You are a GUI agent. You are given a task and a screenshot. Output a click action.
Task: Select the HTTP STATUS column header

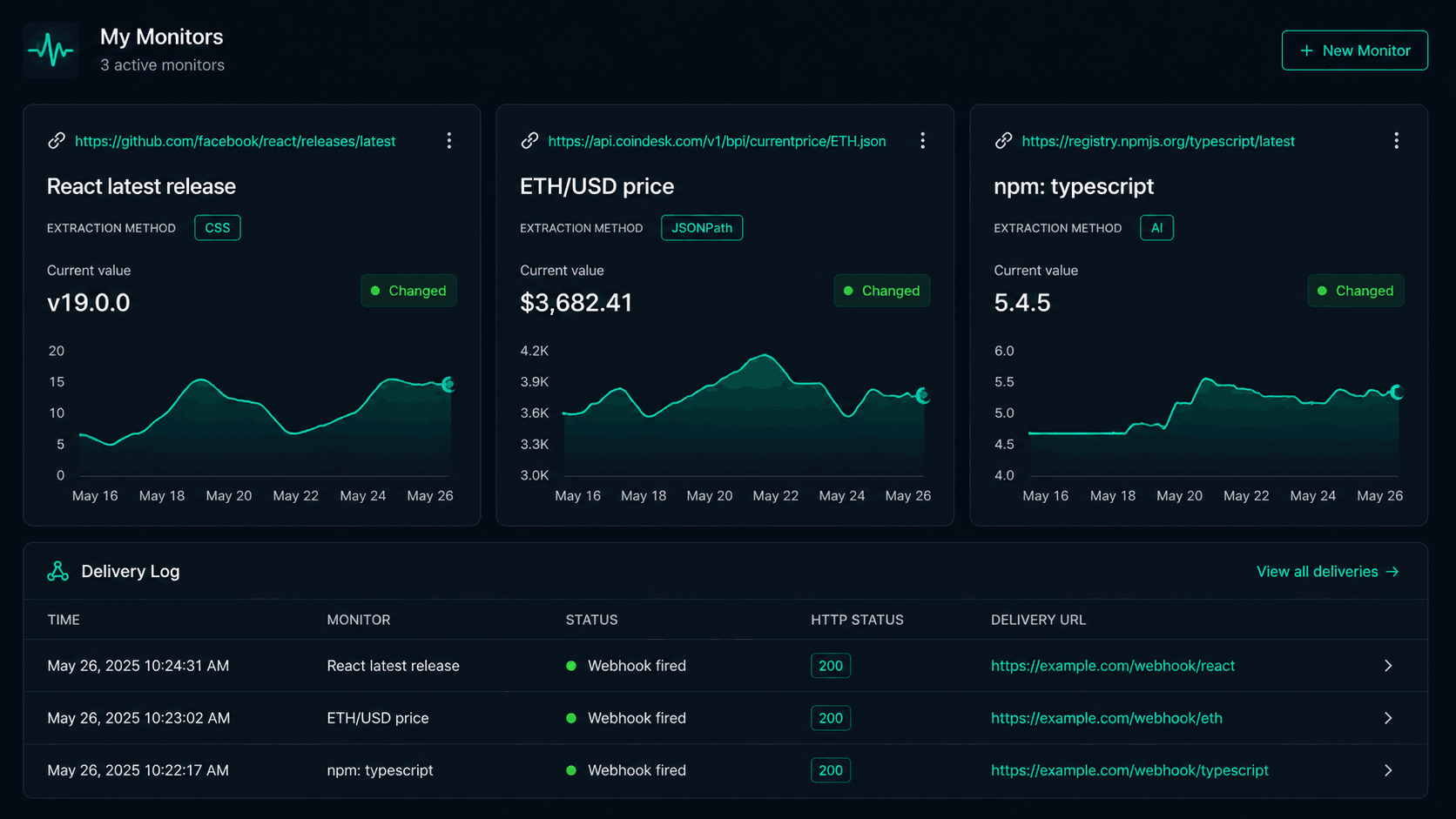click(x=857, y=620)
